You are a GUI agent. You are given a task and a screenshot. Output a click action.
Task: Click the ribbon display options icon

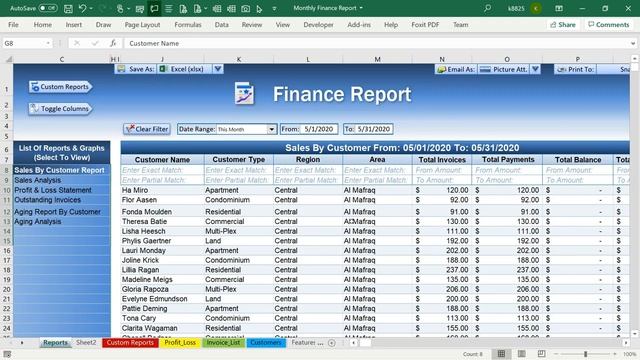coord(559,8)
